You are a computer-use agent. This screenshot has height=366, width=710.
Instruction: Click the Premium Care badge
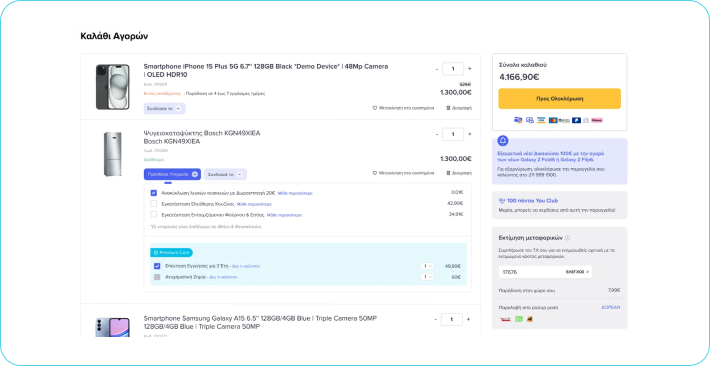[172, 253]
